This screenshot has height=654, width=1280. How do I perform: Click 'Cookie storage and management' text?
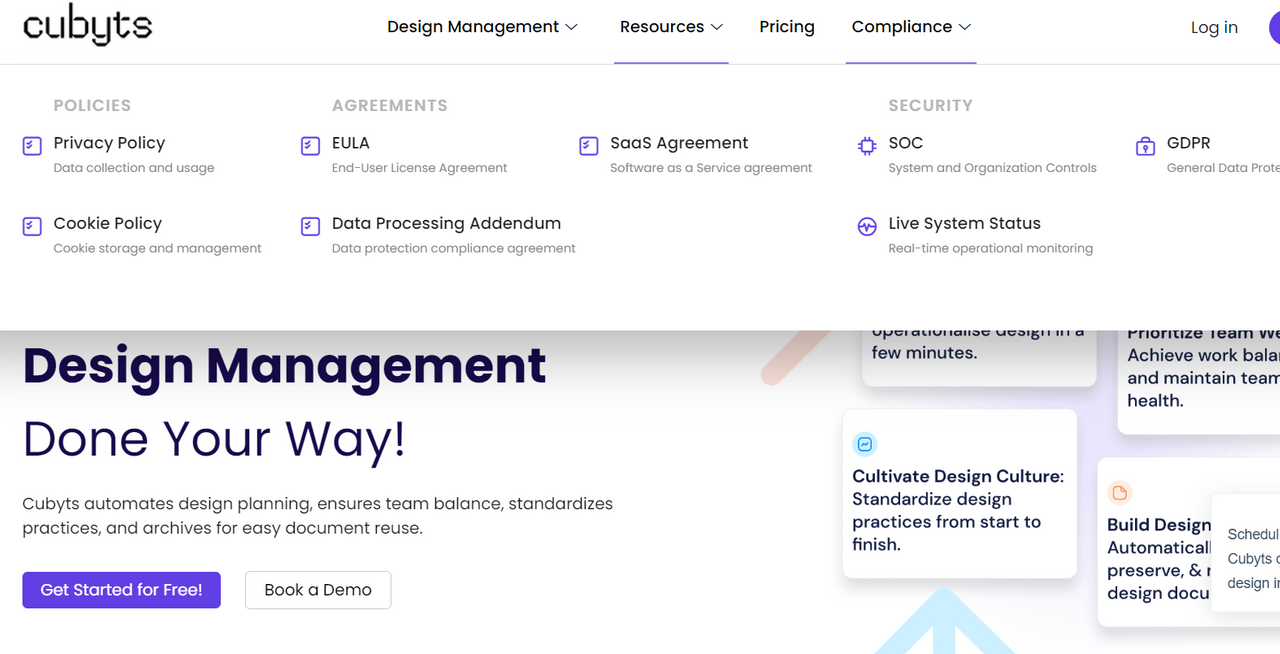pyautogui.click(x=157, y=248)
